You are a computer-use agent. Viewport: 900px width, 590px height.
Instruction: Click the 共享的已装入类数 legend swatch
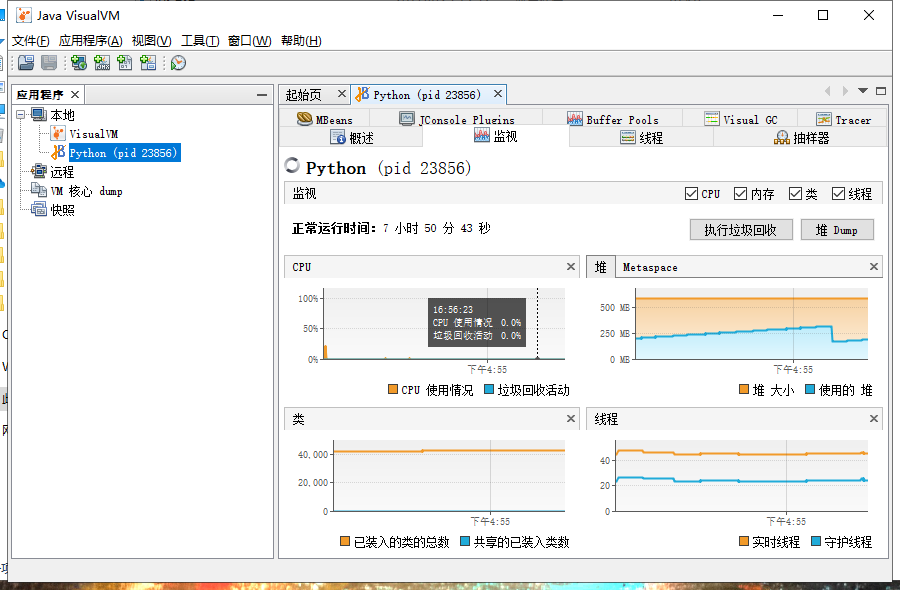point(465,541)
